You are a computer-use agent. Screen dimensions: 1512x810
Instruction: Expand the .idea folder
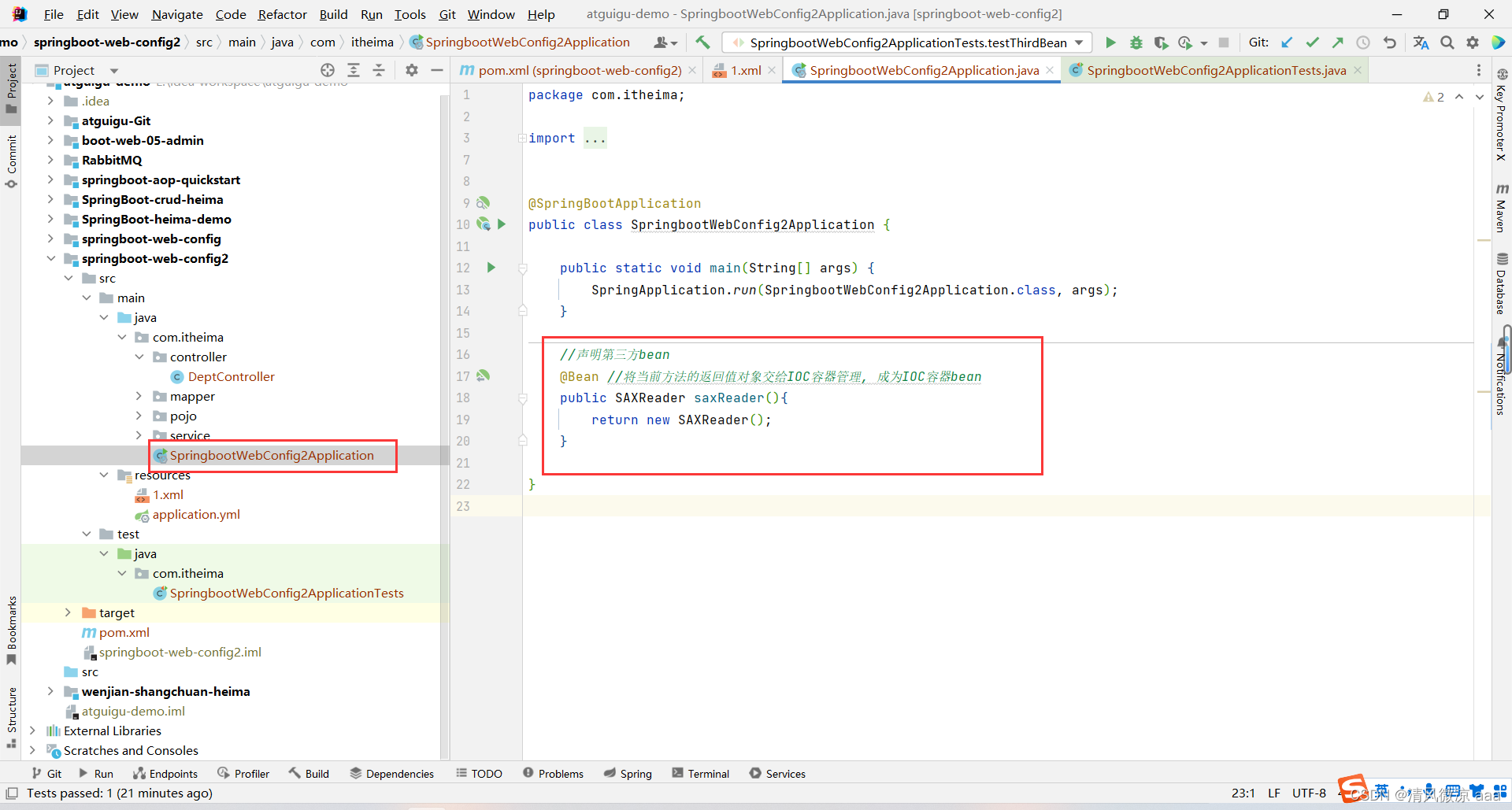pyautogui.click(x=50, y=101)
